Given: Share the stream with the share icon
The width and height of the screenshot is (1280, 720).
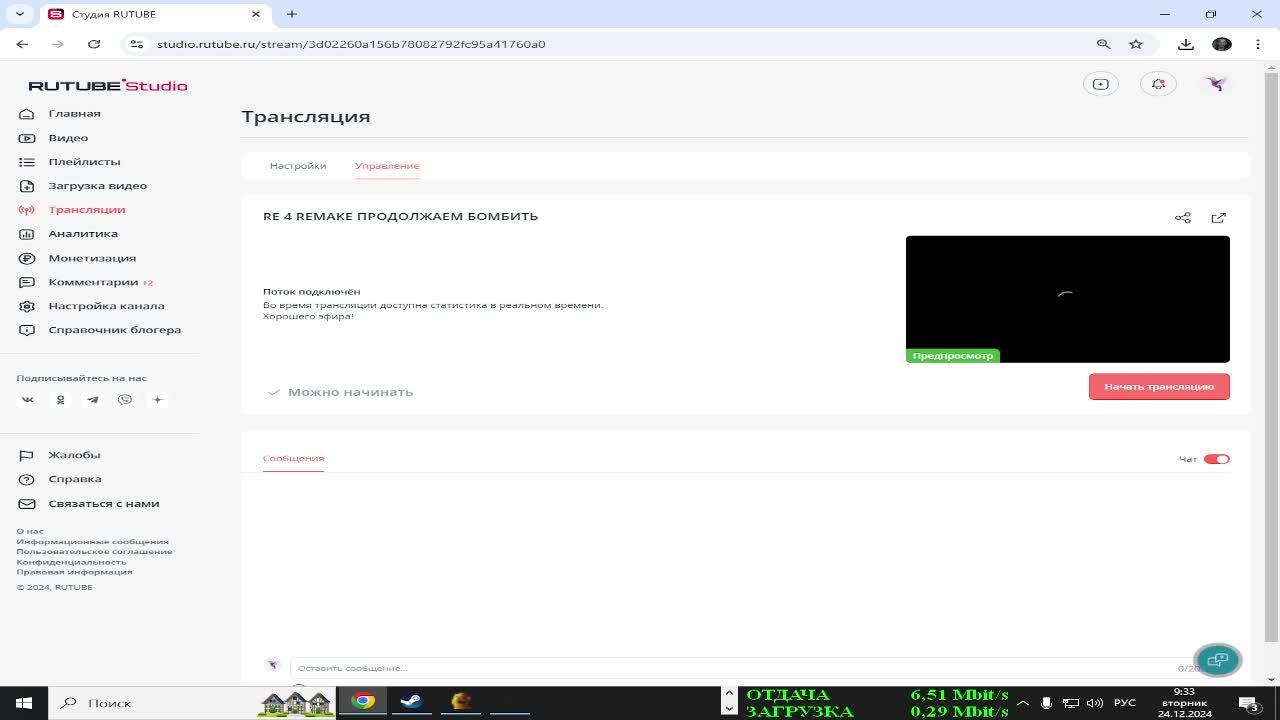Looking at the screenshot, I should click(x=1183, y=218).
